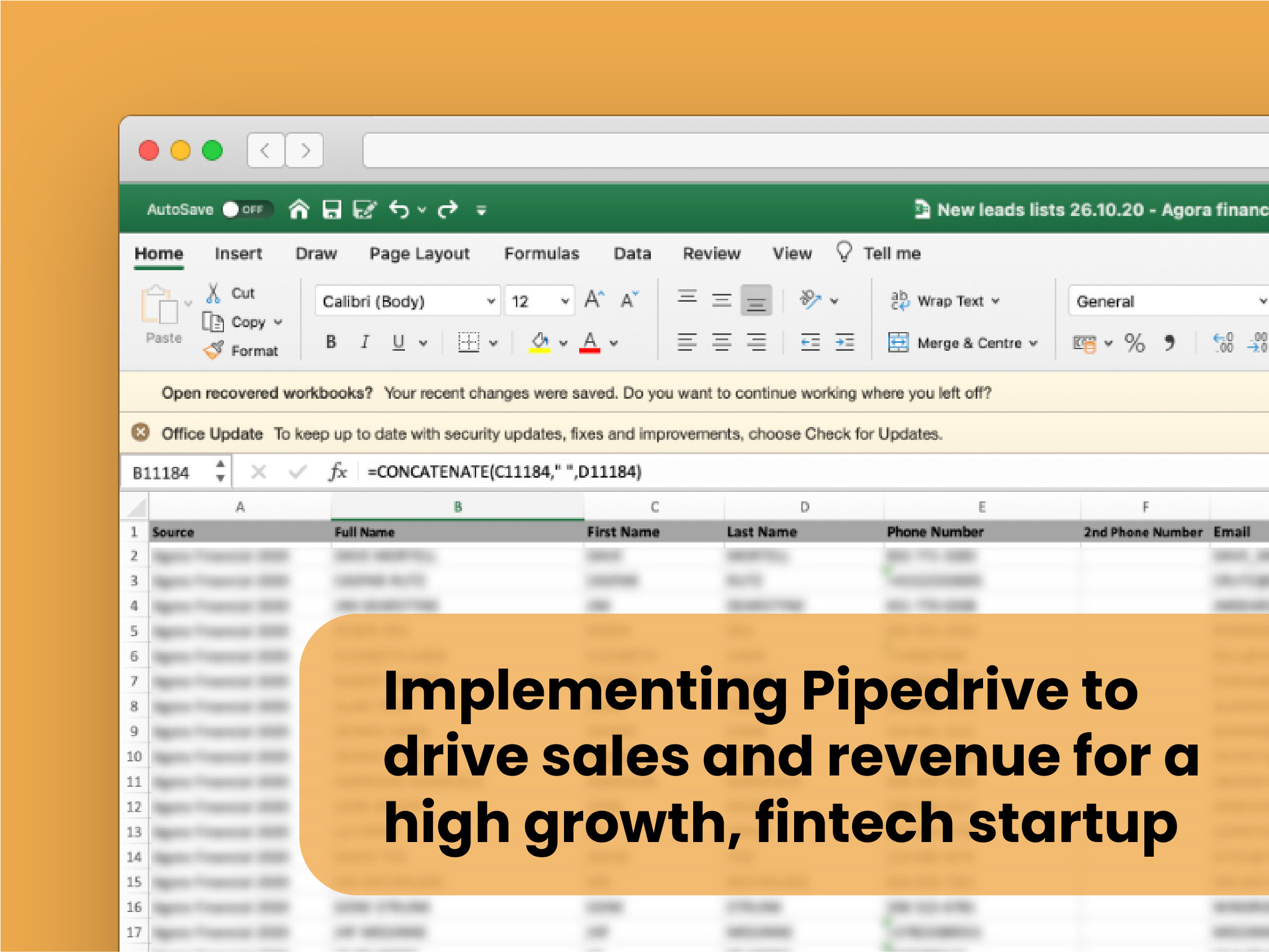Toggle Bold formatting
The width and height of the screenshot is (1269, 952).
tap(331, 342)
